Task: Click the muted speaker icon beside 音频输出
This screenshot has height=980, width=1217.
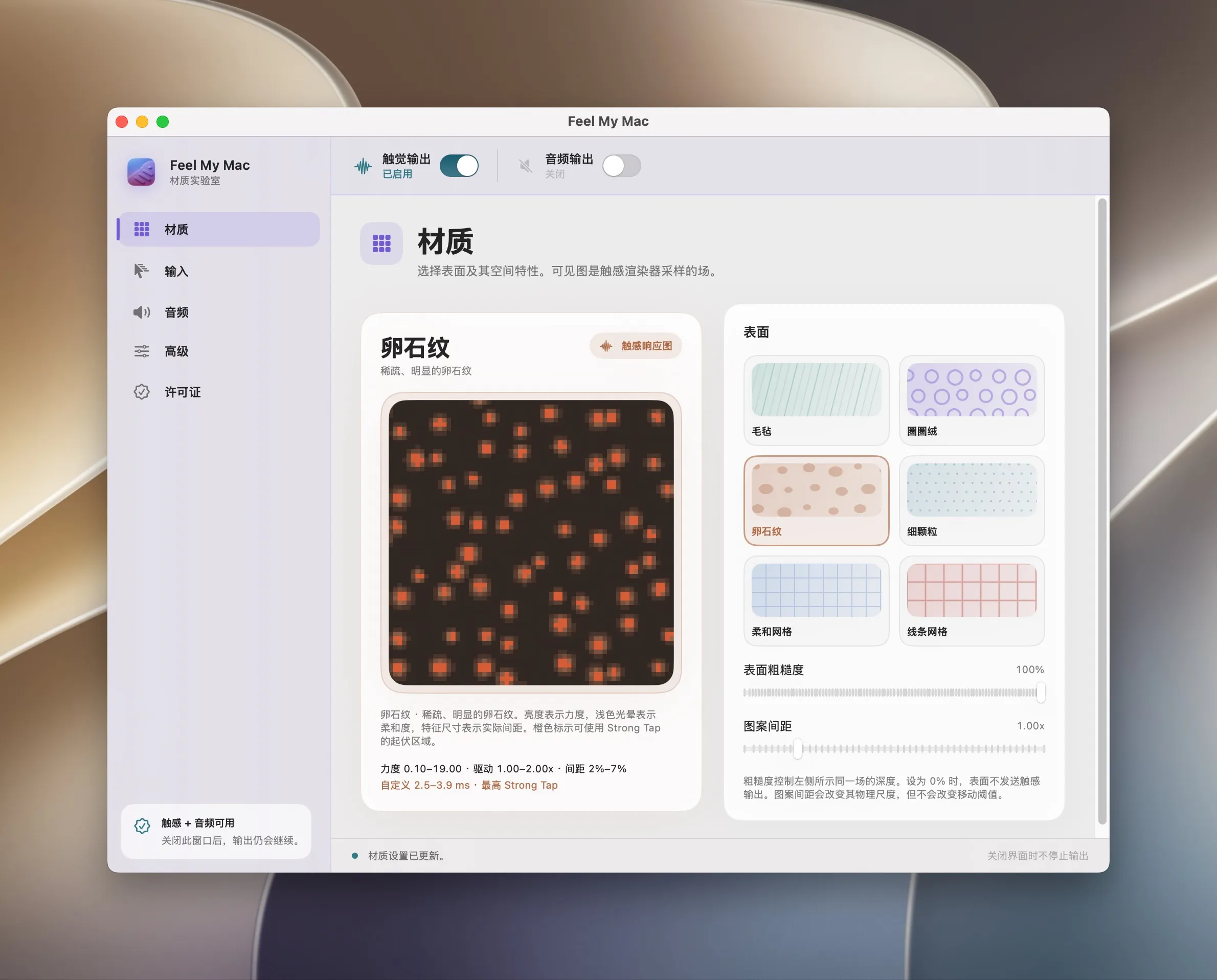Action: pos(526,166)
